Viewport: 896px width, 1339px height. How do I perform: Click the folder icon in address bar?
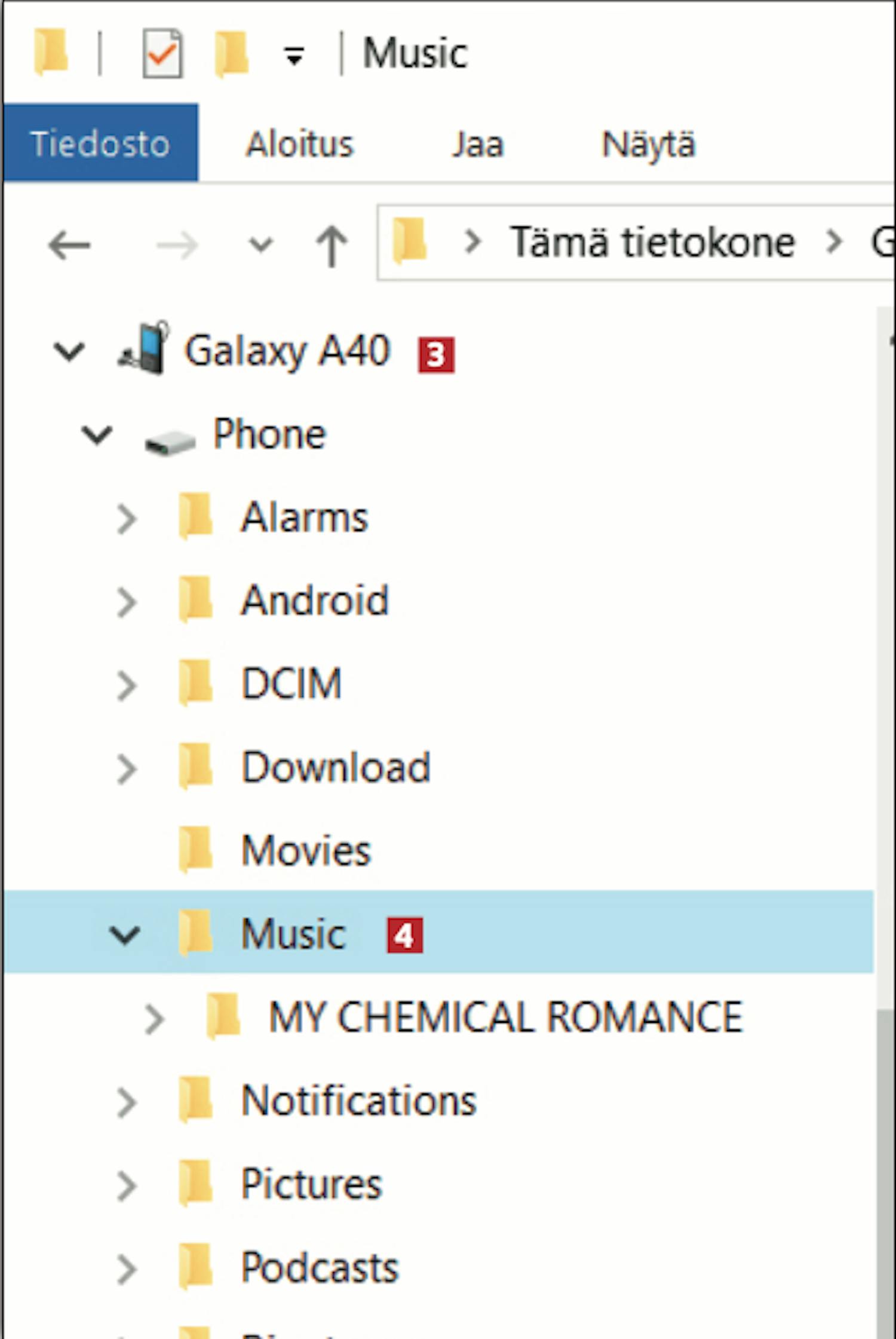coord(410,241)
